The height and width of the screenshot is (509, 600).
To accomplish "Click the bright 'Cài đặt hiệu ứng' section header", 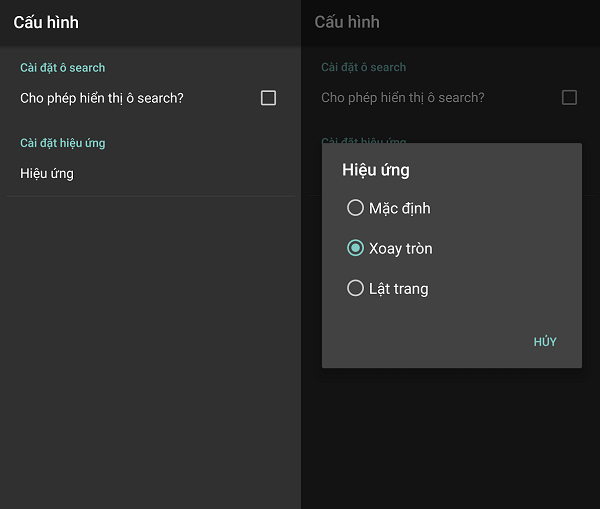I will coord(62,143).
